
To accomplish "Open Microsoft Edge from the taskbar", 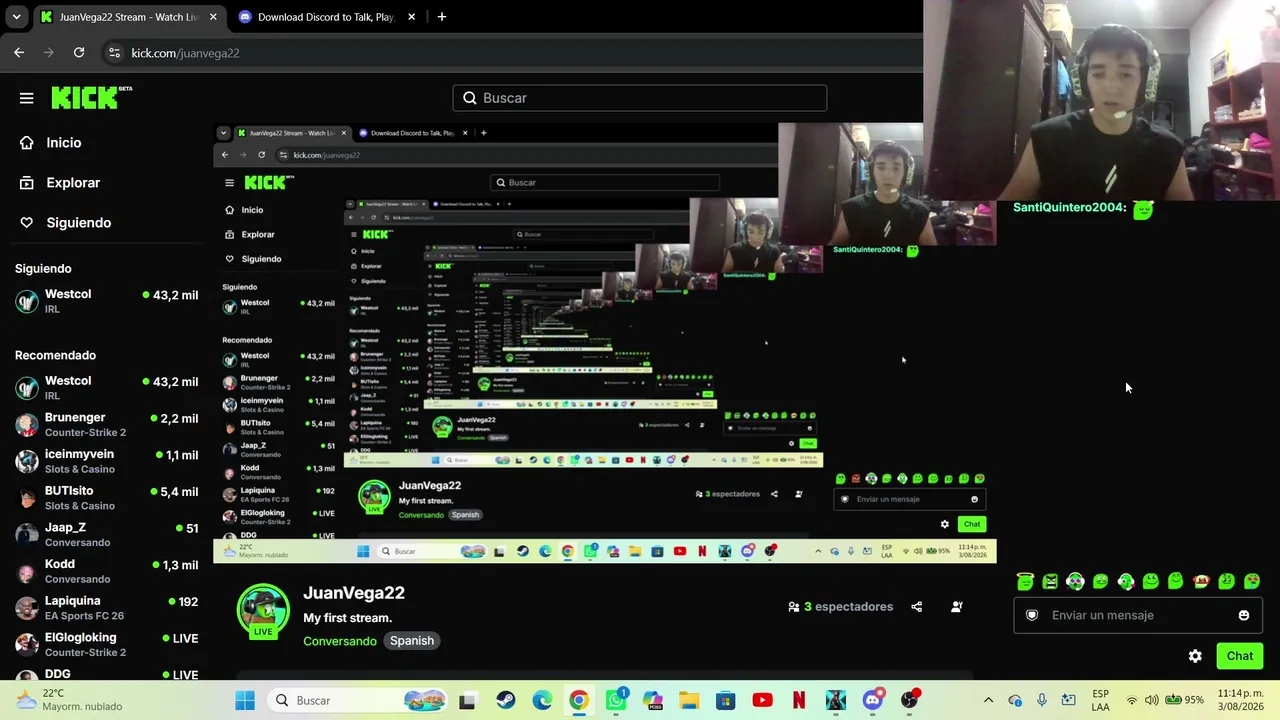I will (542, 700).
